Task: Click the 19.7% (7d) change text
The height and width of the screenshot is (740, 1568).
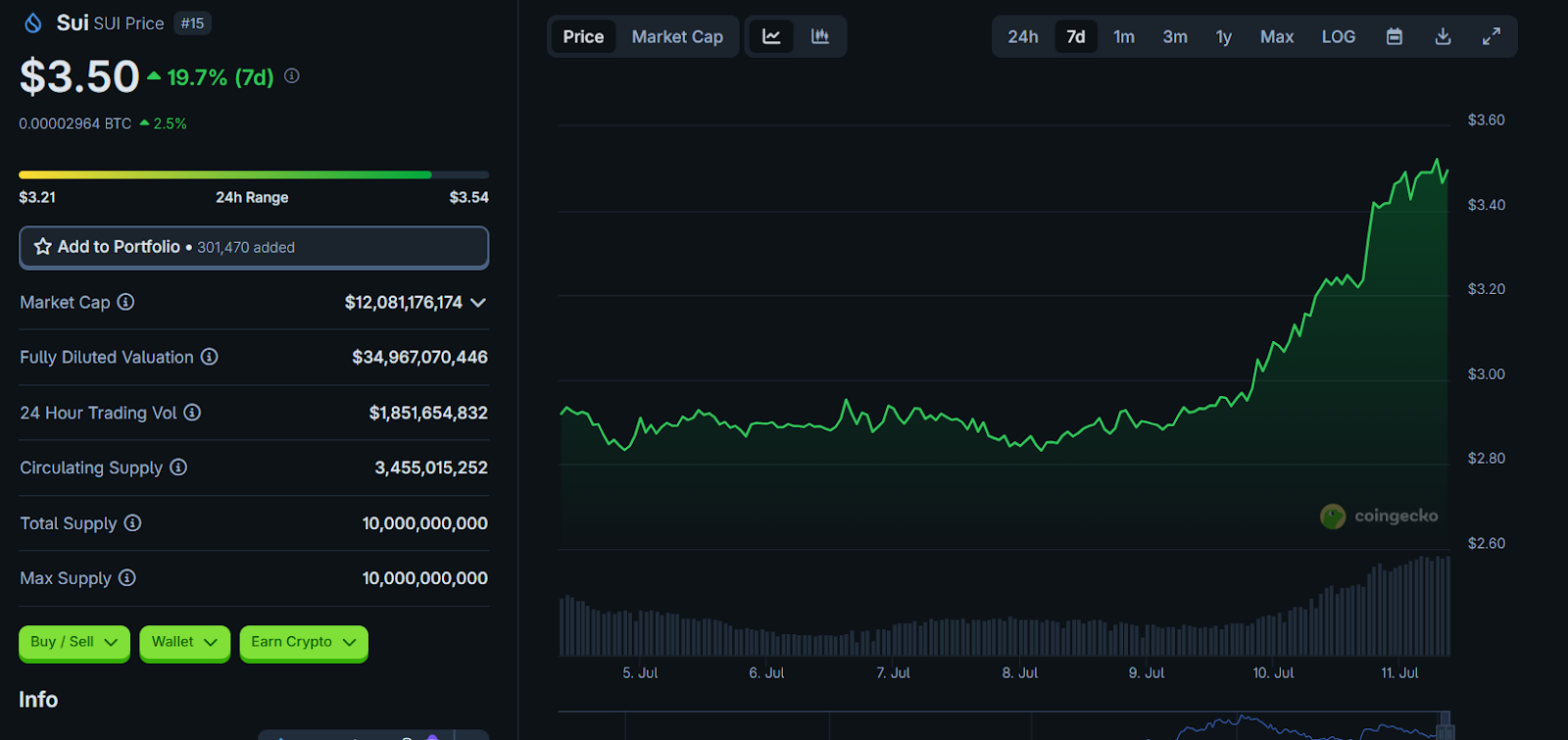Action: pyautogui.click(x=220, y=77)
